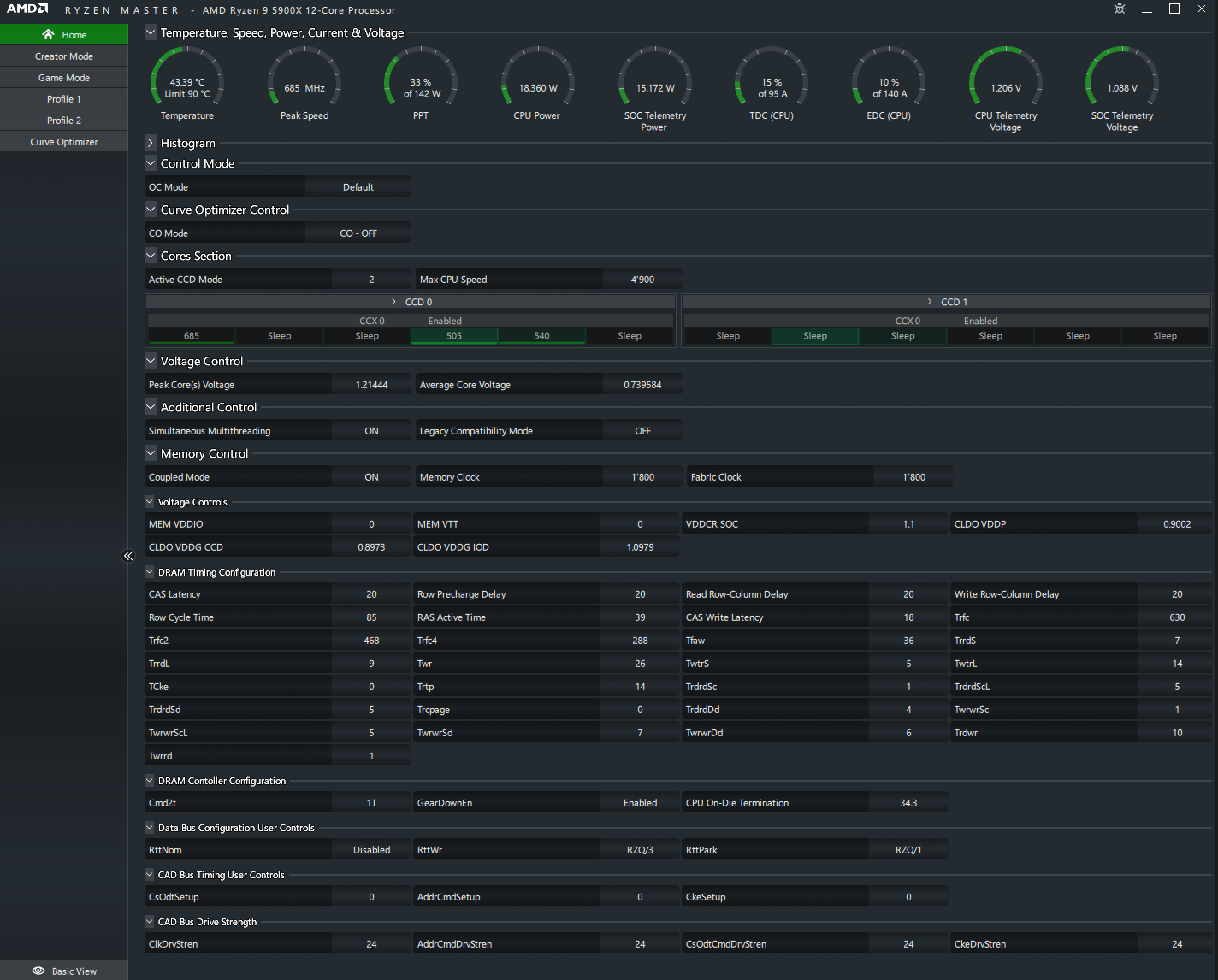Collapse the Memory Control section

tap(151, 453)
